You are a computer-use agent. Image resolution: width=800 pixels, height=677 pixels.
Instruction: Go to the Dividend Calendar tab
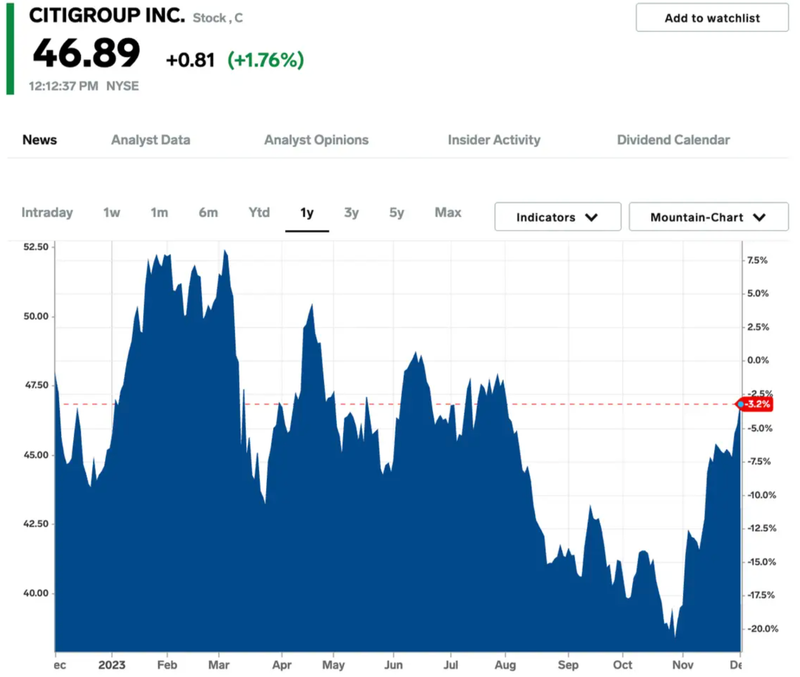coord(673,140)
